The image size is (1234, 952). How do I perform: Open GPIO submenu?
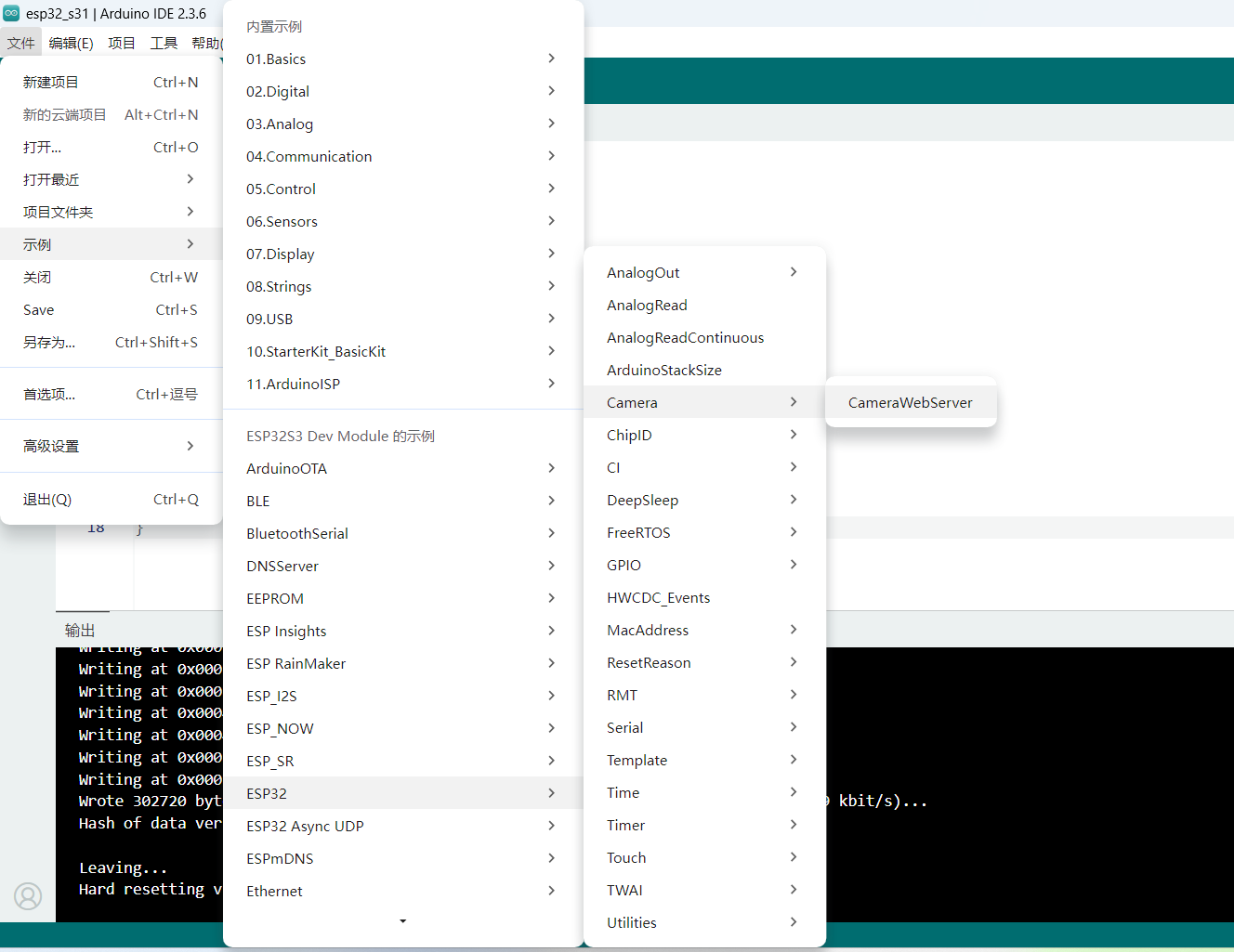[704, 565]
